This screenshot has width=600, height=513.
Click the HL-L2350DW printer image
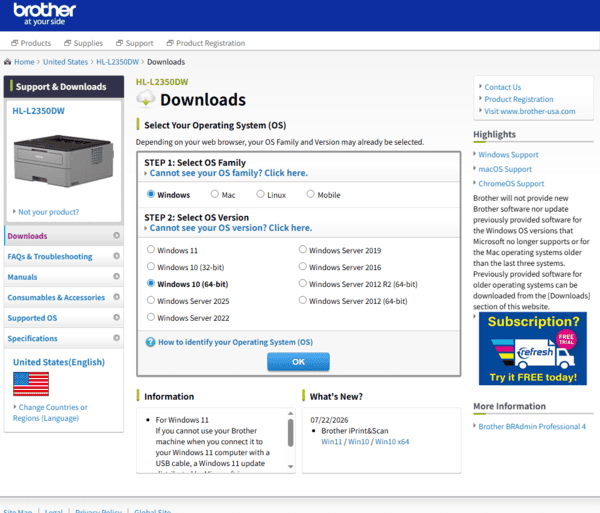click(x=64, y=161)
